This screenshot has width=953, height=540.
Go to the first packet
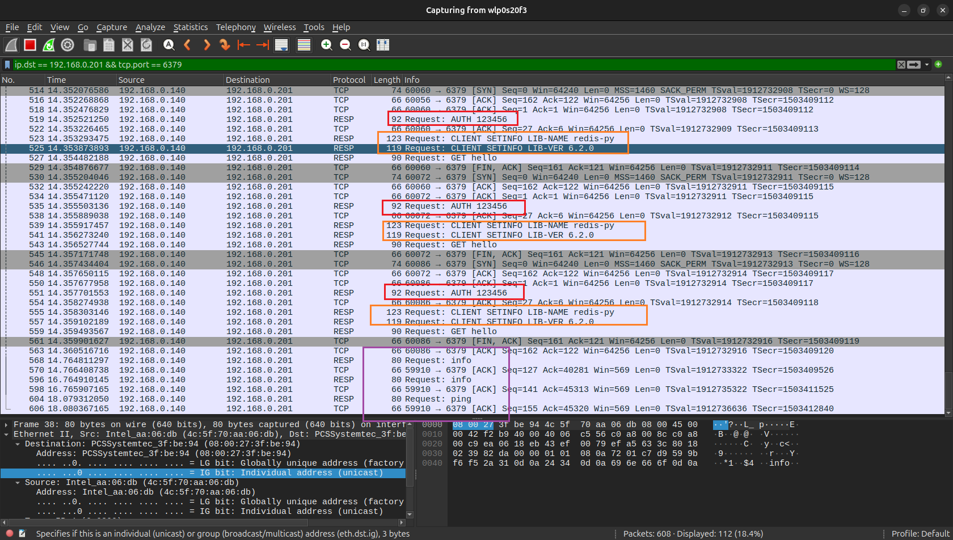tap(244, 45)
